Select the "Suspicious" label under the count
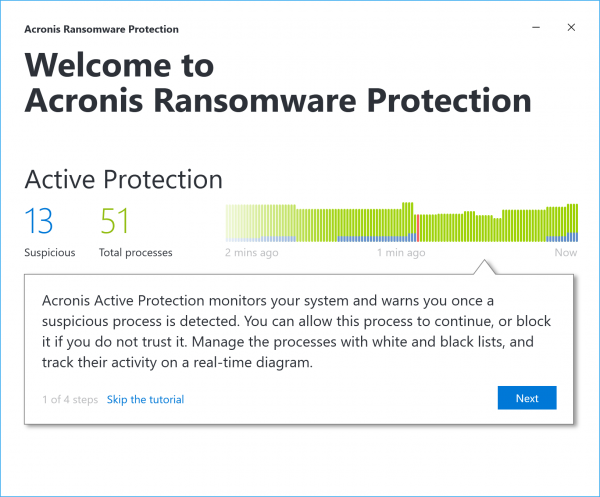 point(50,253)
